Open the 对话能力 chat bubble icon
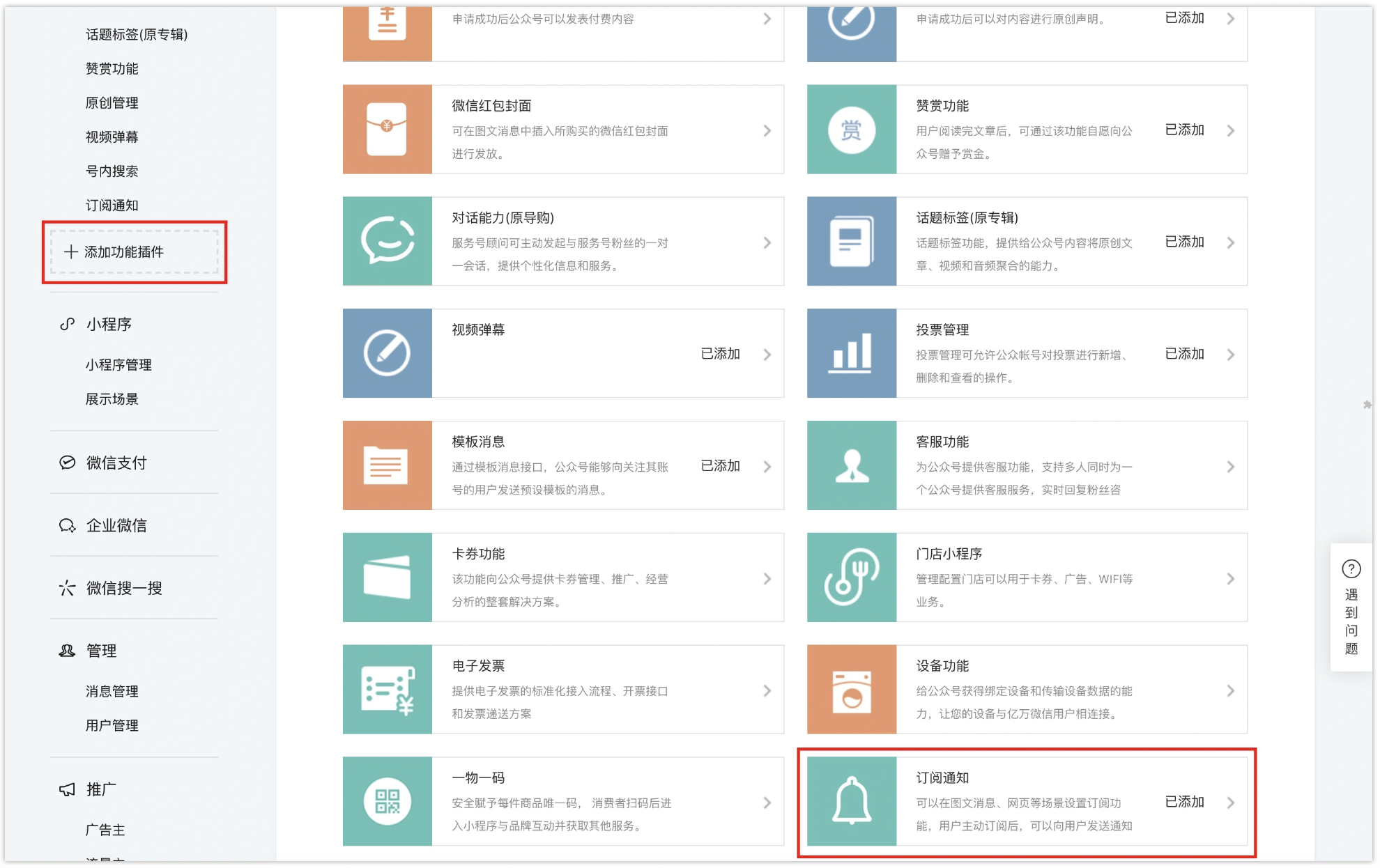Screen dimensions: 1380x868 pos(387,241)
